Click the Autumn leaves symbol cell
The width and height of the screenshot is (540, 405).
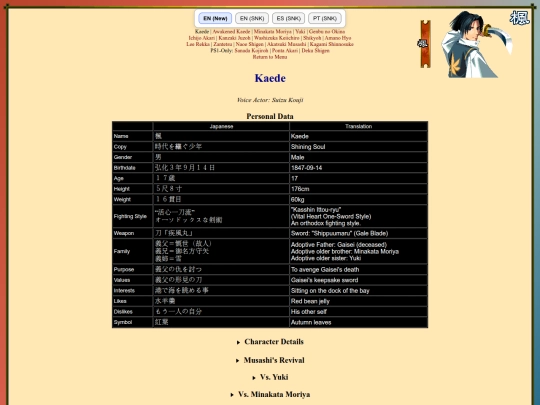(359, 322)
